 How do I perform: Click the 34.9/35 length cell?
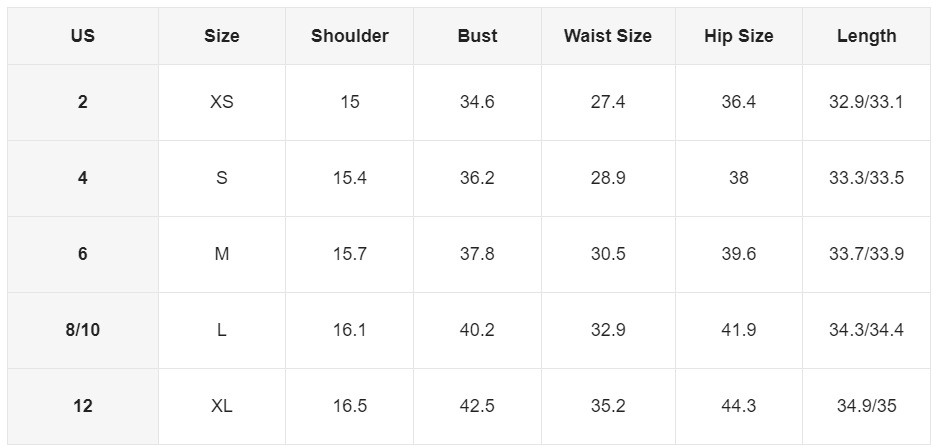click(x=866, y=406)
